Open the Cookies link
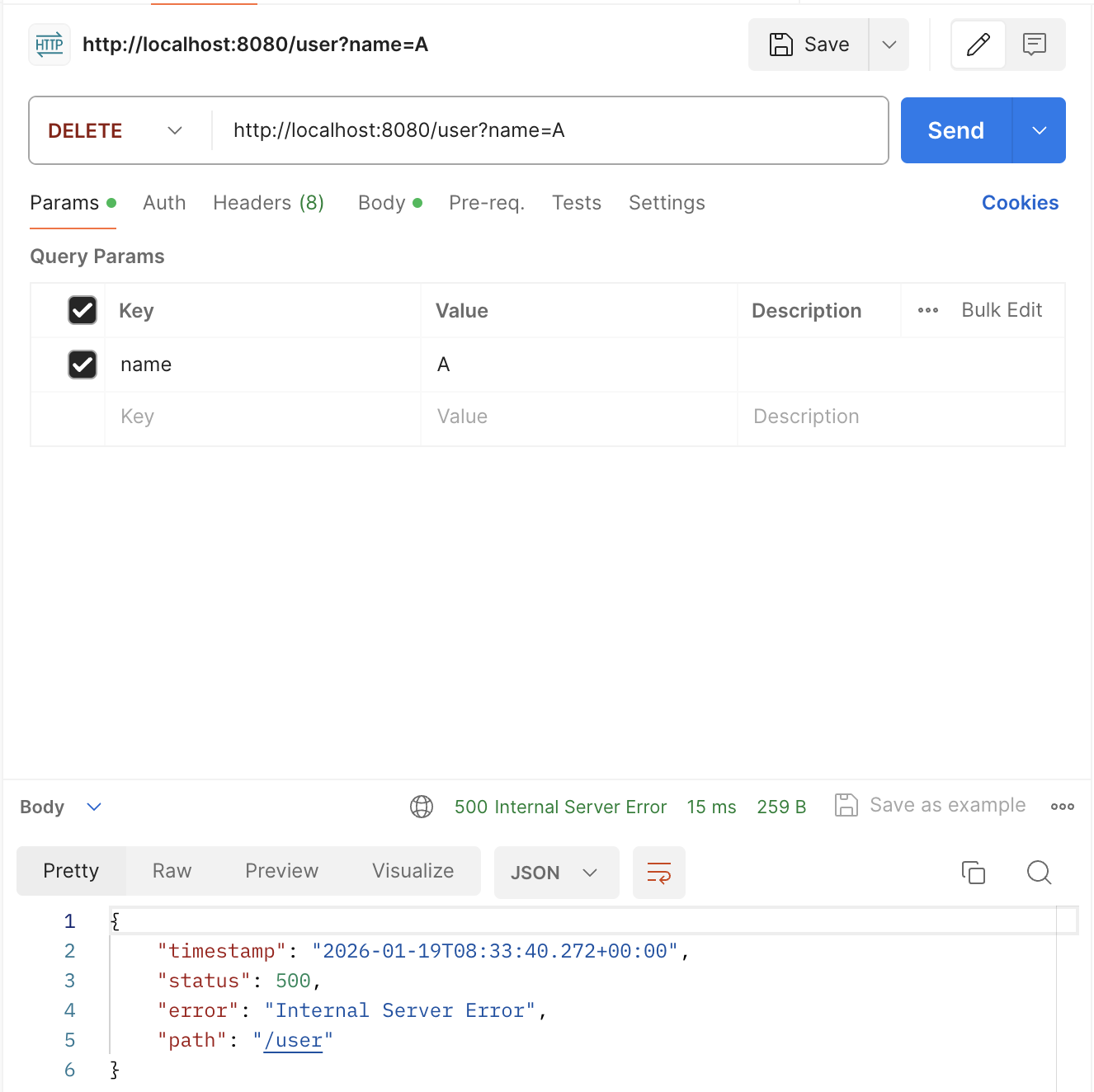The width and height of the screenshot is (1094, 1092). tap(1020, 203)
